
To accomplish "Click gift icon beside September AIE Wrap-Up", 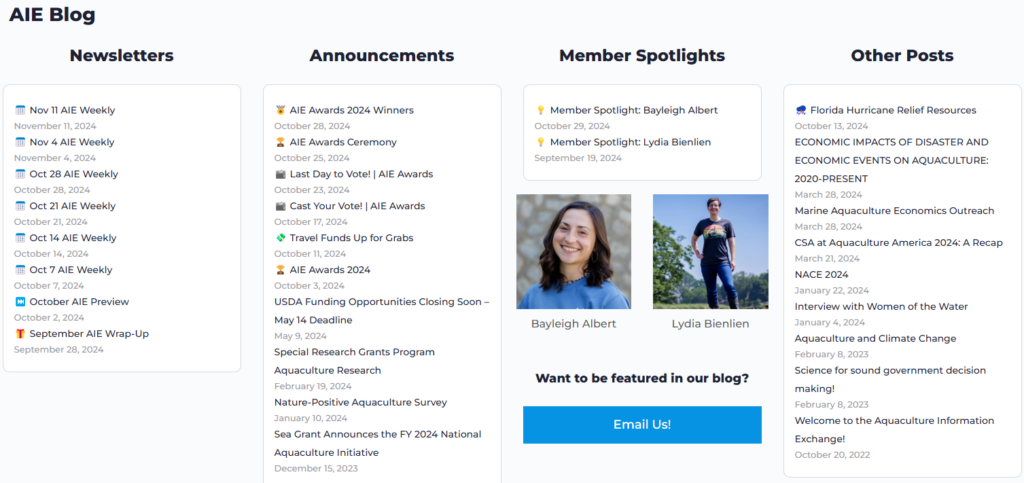I will [20, 334].
